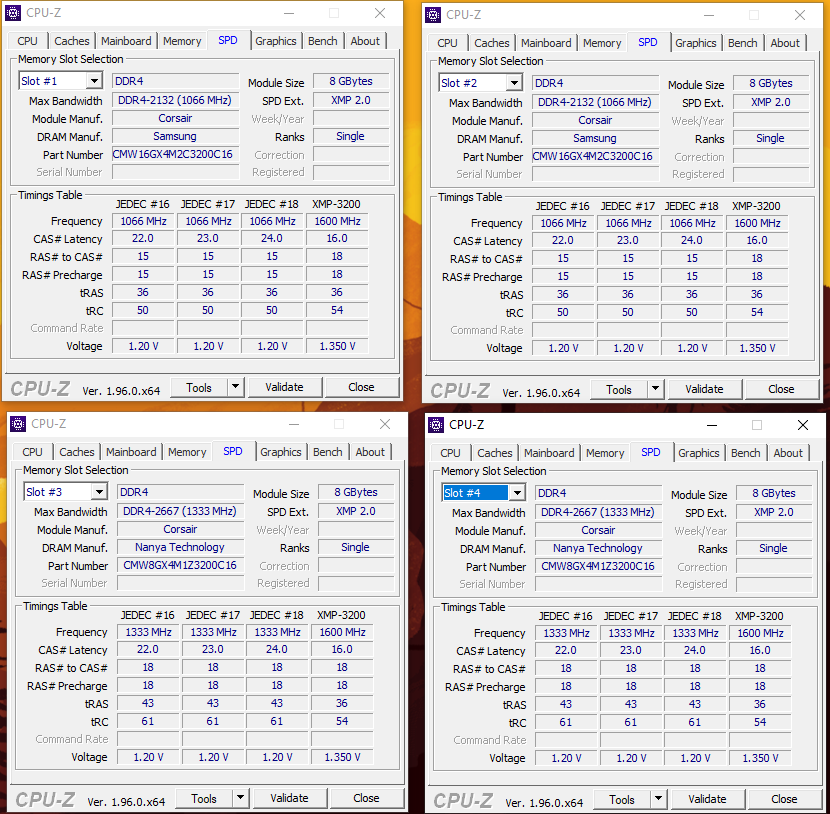This screenshot has width=830, height=814.
Task: Open the Caches tab in Slot #3 window
Action: click(x=77, y=453)
